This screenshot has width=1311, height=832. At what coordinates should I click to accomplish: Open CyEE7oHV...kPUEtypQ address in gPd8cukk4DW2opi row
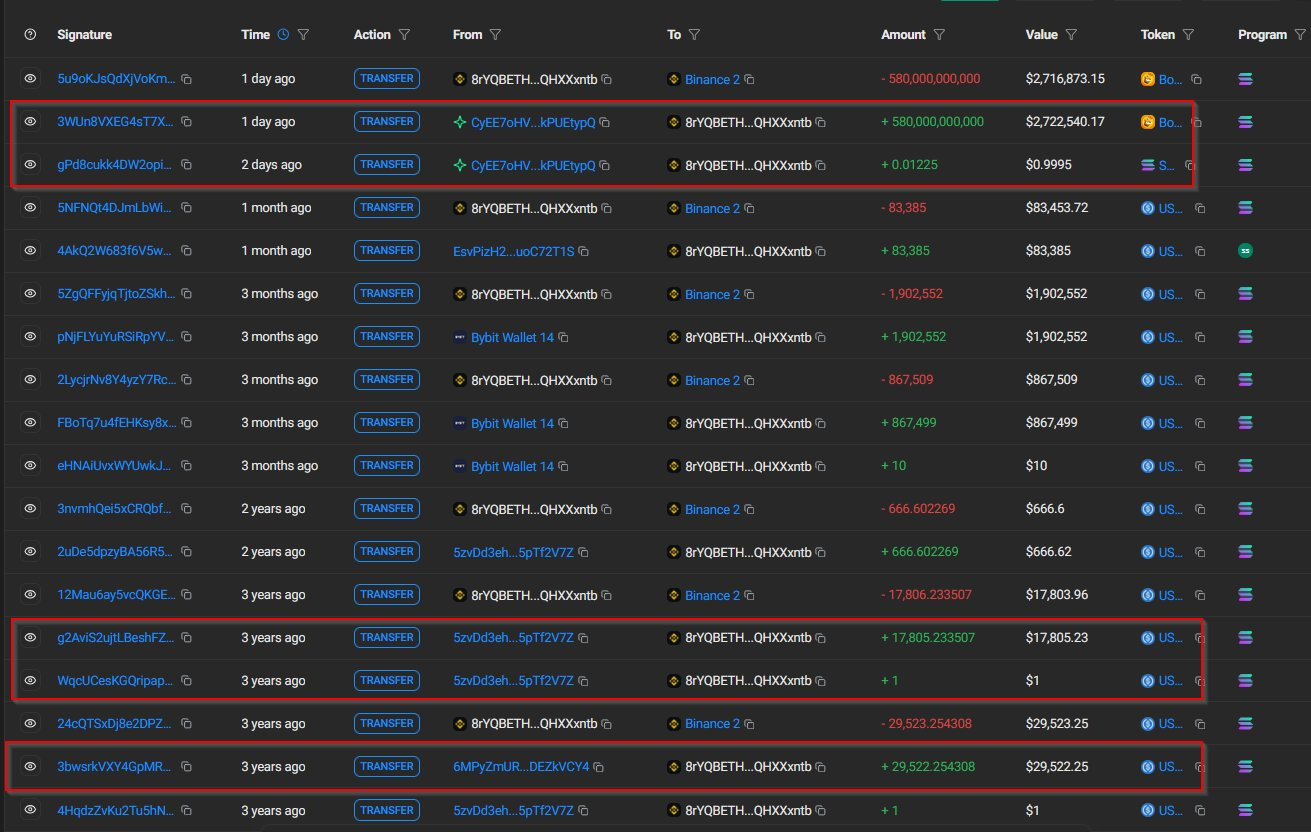pos(533,165)
